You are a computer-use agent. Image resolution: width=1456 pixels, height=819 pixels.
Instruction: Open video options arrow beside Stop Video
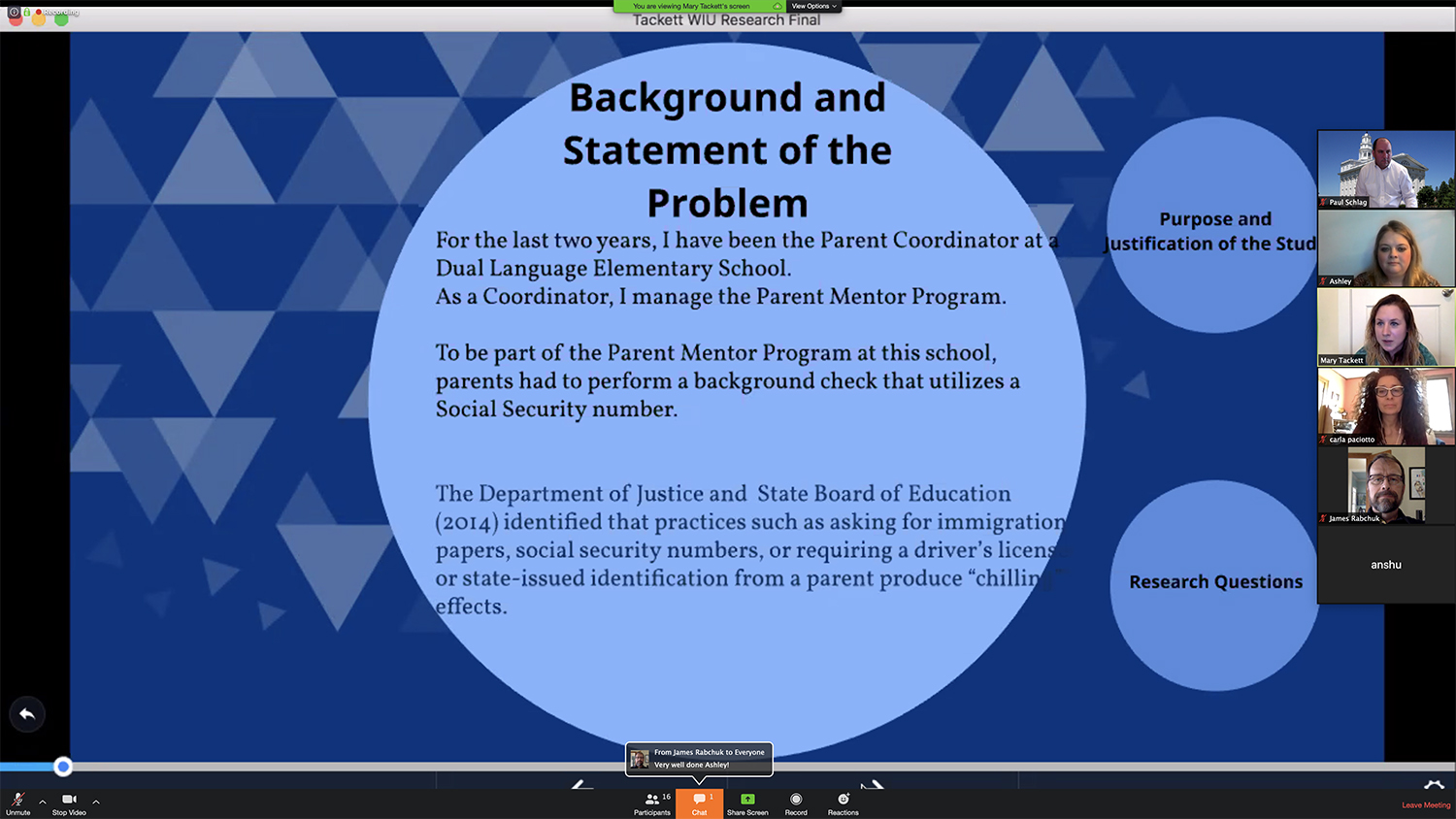click(96, 802)
